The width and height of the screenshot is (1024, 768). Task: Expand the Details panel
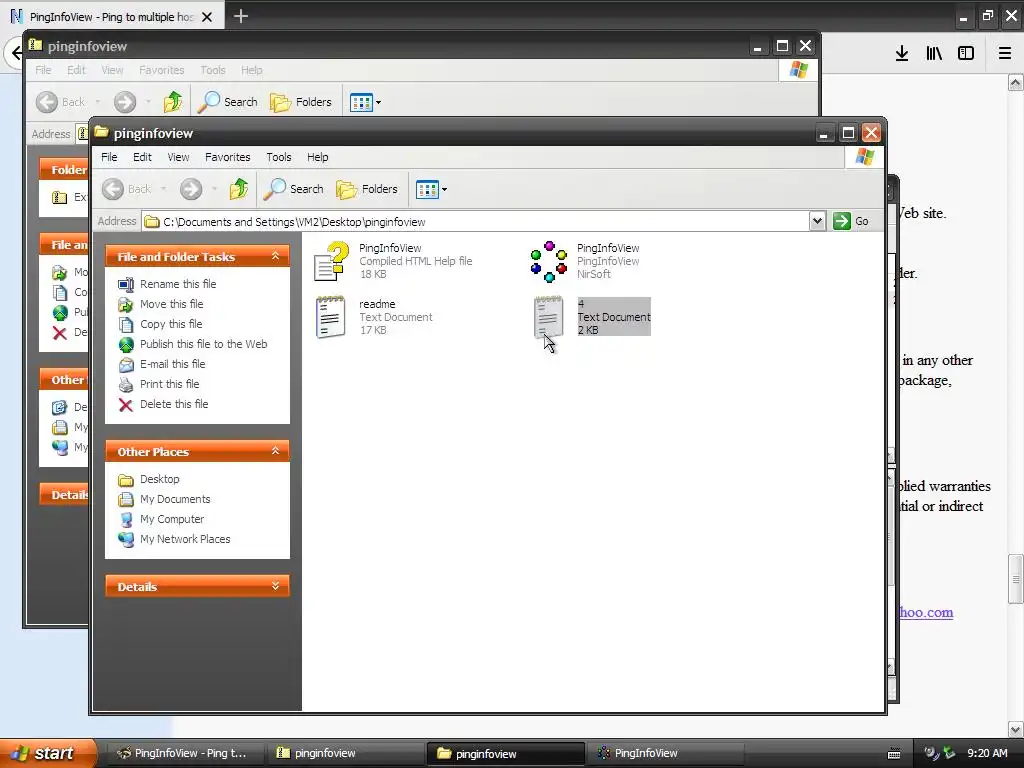[276, 586]
